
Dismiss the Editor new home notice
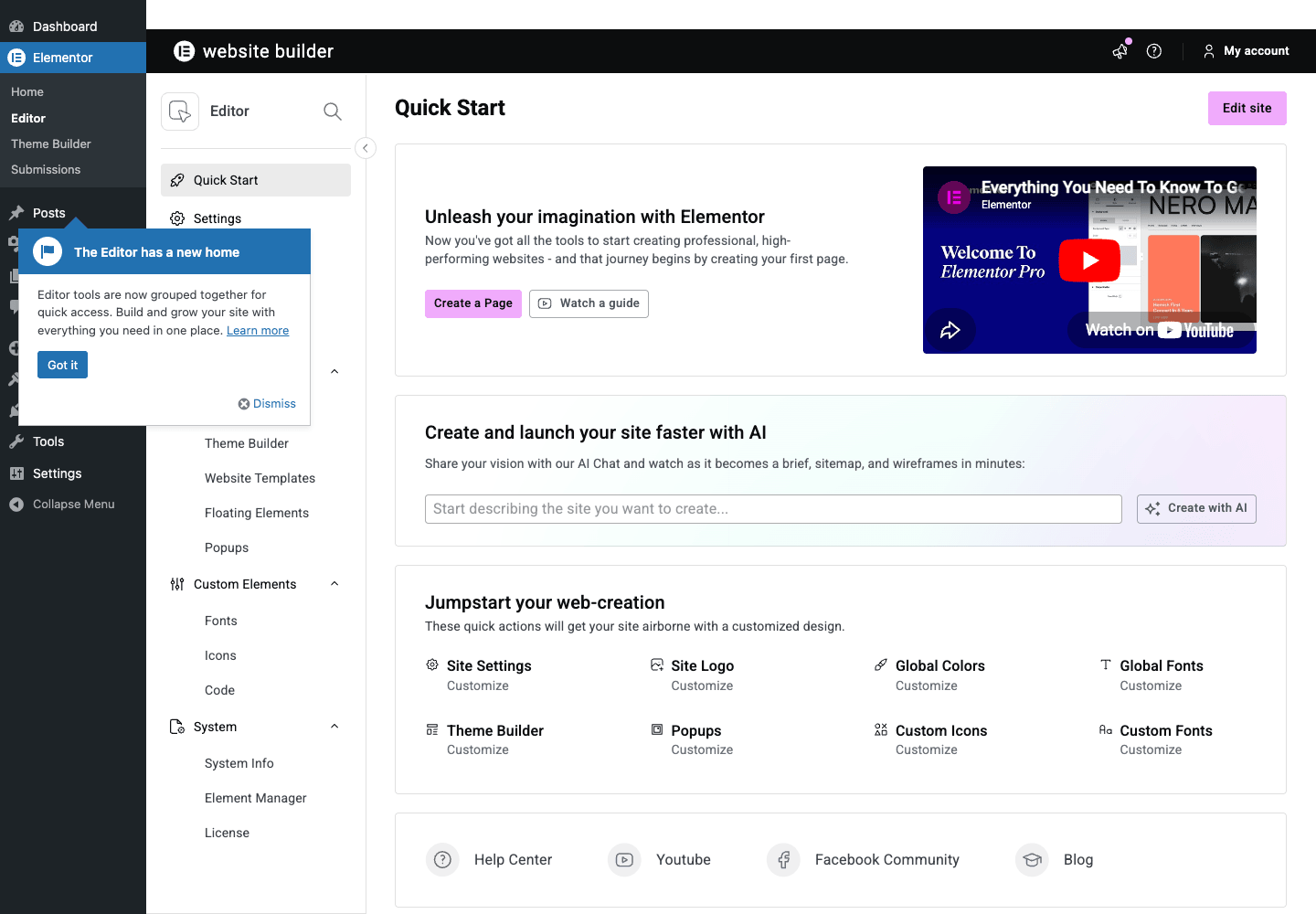(x=267, y=403)
